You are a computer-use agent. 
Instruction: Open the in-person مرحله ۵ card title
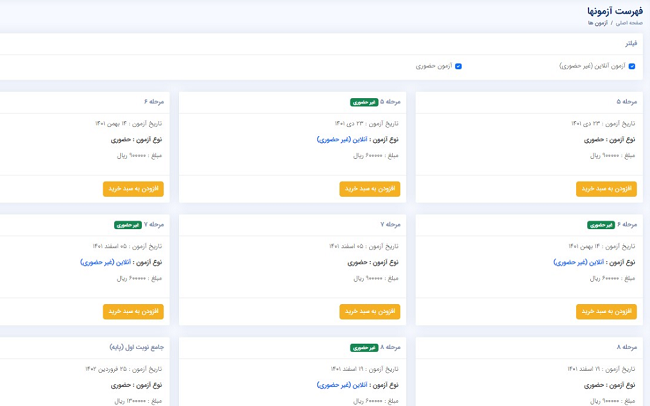626,102
